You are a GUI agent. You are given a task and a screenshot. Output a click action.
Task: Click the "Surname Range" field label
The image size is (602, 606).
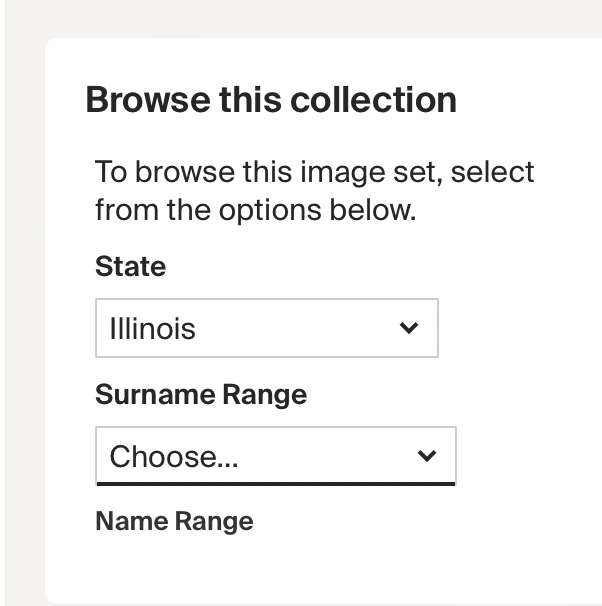click(x=201, y=395)
